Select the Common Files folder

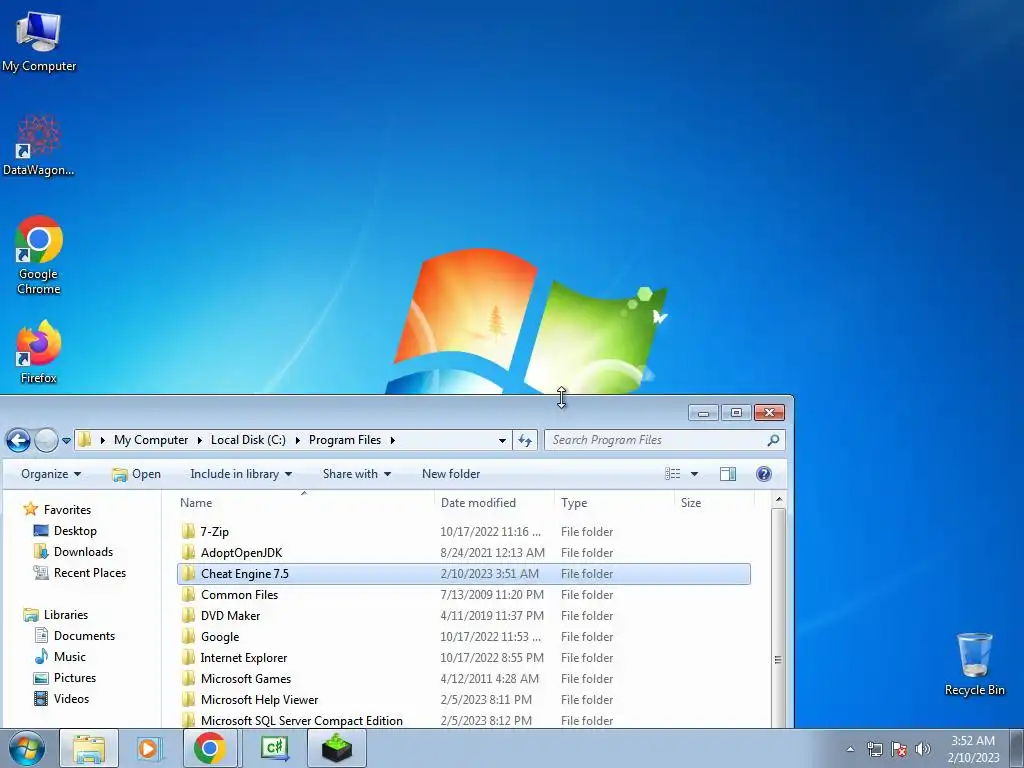[x=464, y=594]
